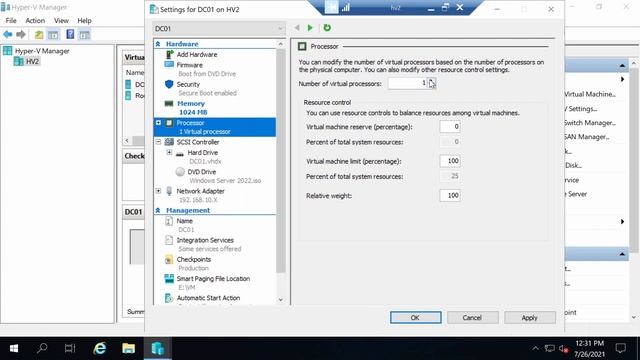
Task: Collapse the SCSI Controller node
Action: point(158,142)
